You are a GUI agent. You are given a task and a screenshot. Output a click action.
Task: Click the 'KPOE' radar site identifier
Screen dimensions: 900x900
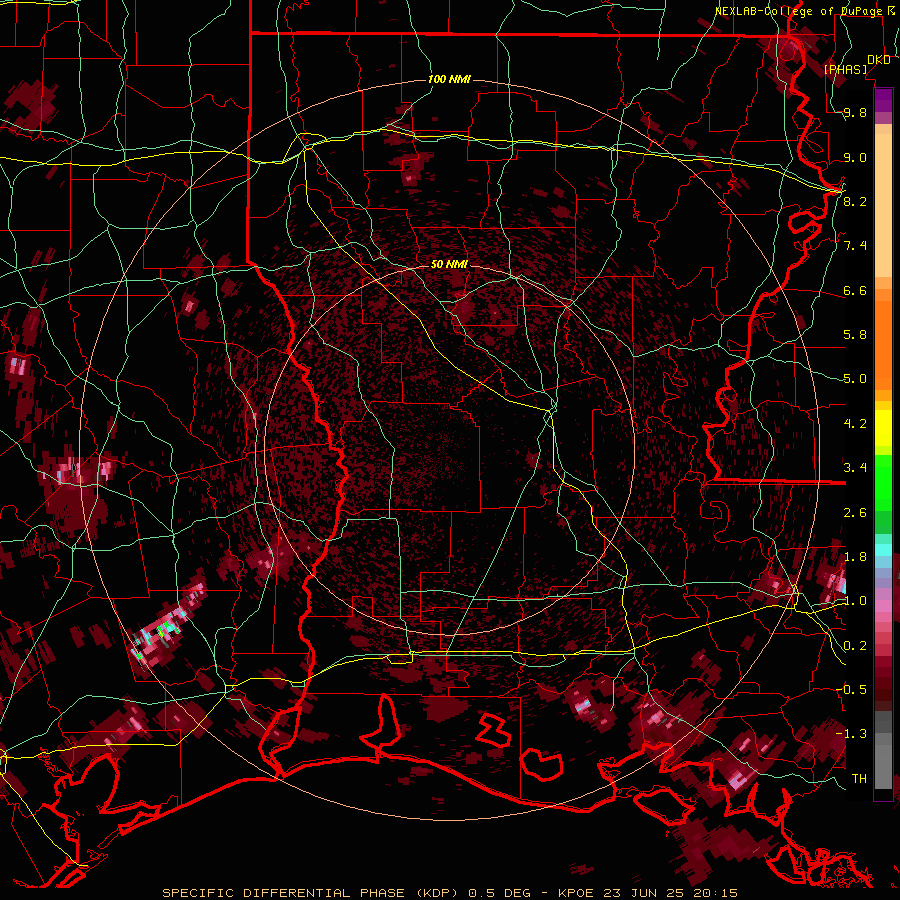(576, 893)
